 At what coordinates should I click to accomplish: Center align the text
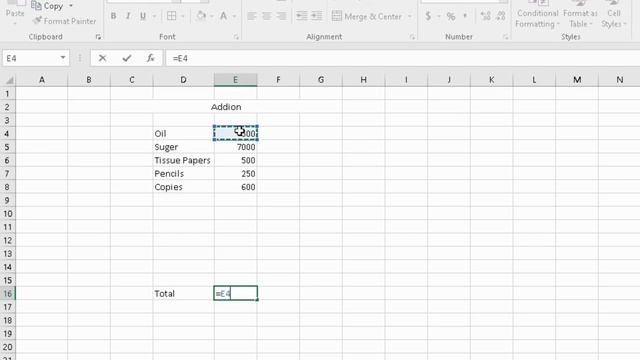point(267,16)
